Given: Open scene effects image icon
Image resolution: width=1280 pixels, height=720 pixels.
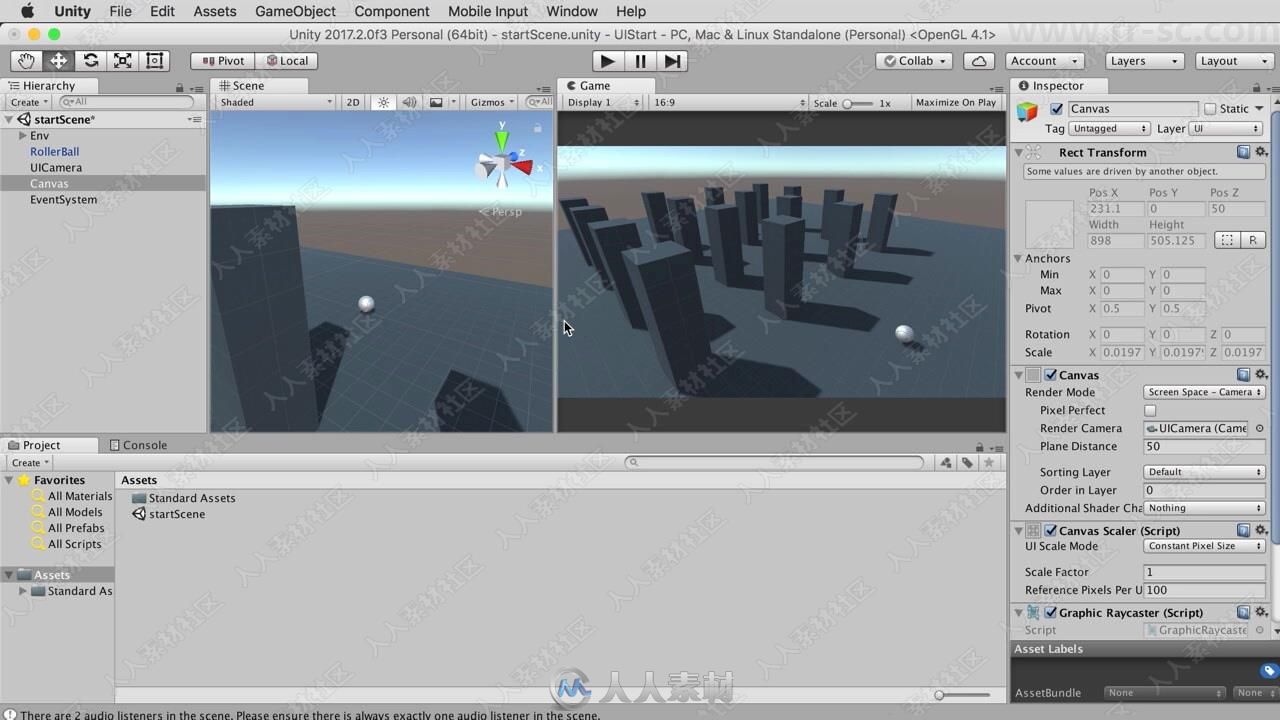Looking at the screenshot, I should [x=436, y=102].
